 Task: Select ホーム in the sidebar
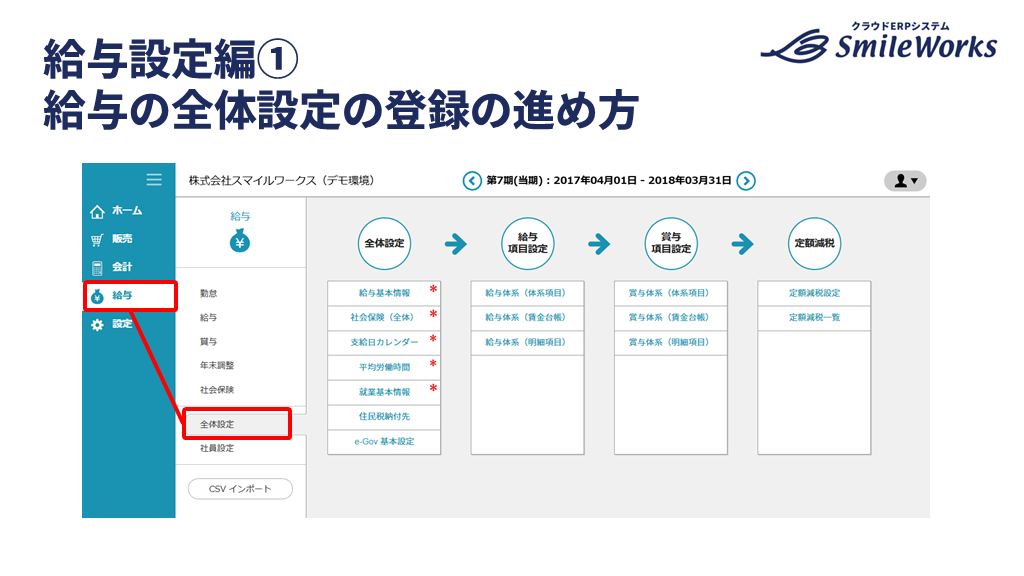pyautogui.click(x=127, y=211)
